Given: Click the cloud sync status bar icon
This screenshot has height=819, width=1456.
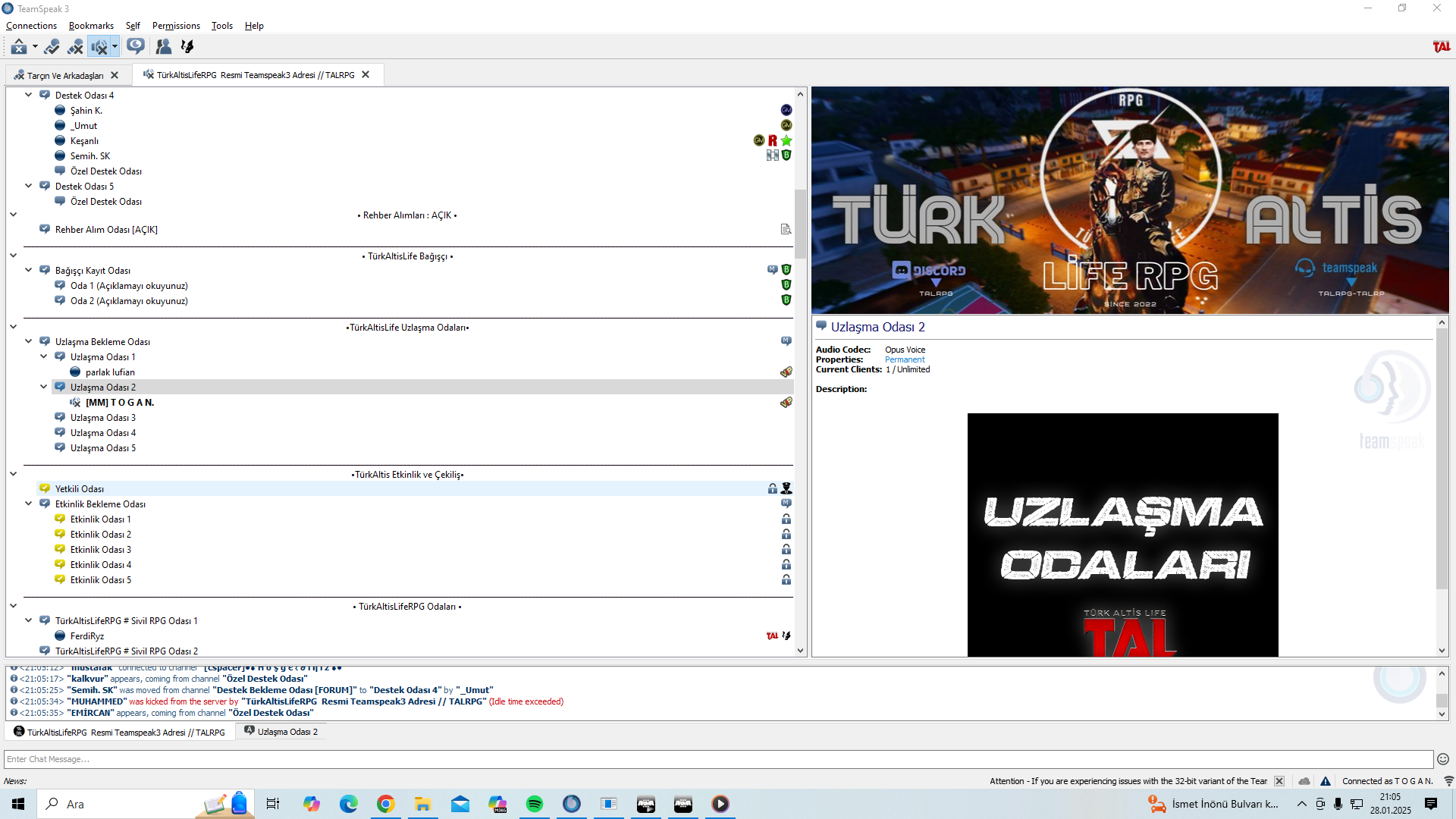Looking at the screenshot, I should pyautogui.click(x=1304, y=781).
